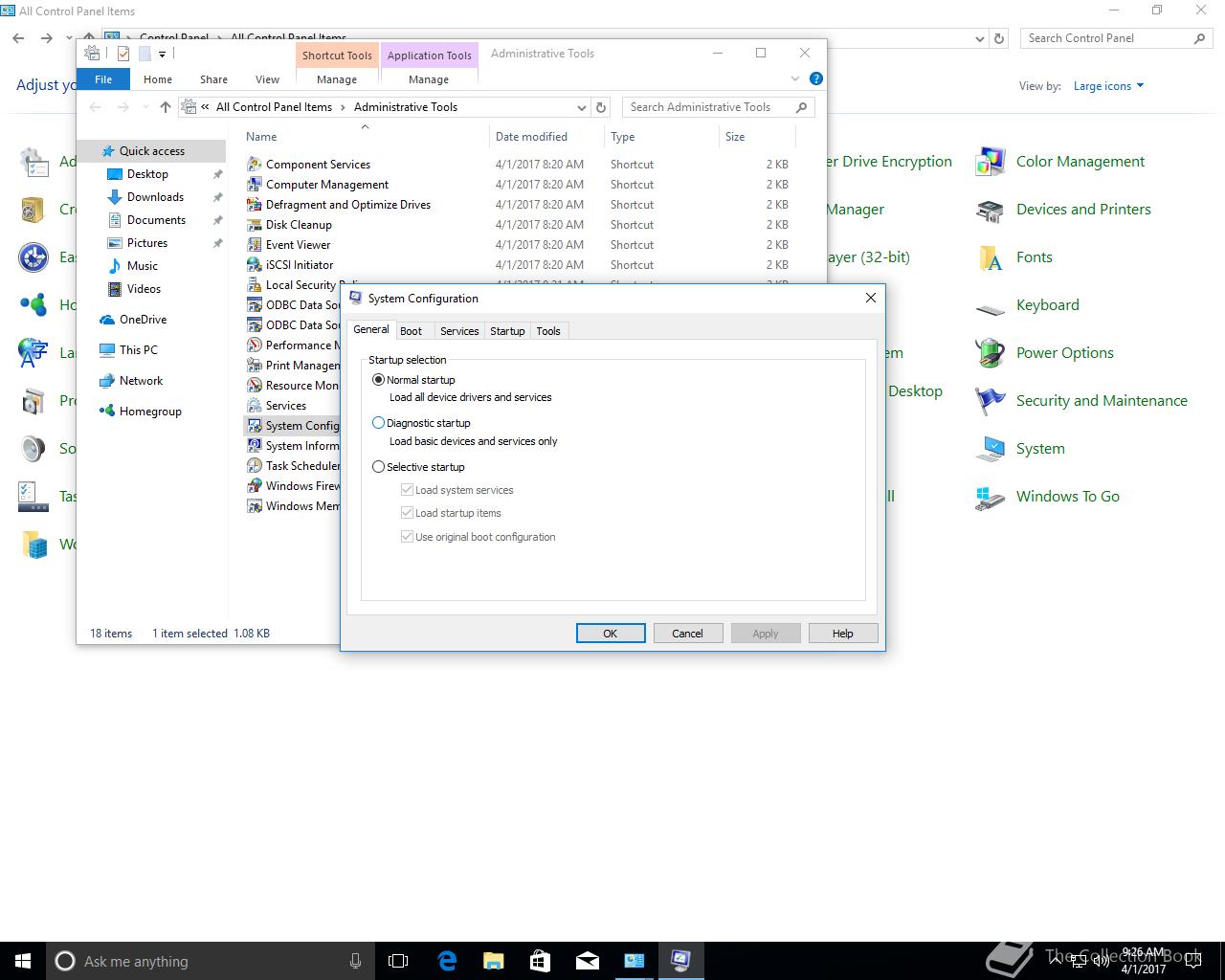Expand the Explorer ribbon chevron
The image size is (1225, 980).
click(795, 79)
